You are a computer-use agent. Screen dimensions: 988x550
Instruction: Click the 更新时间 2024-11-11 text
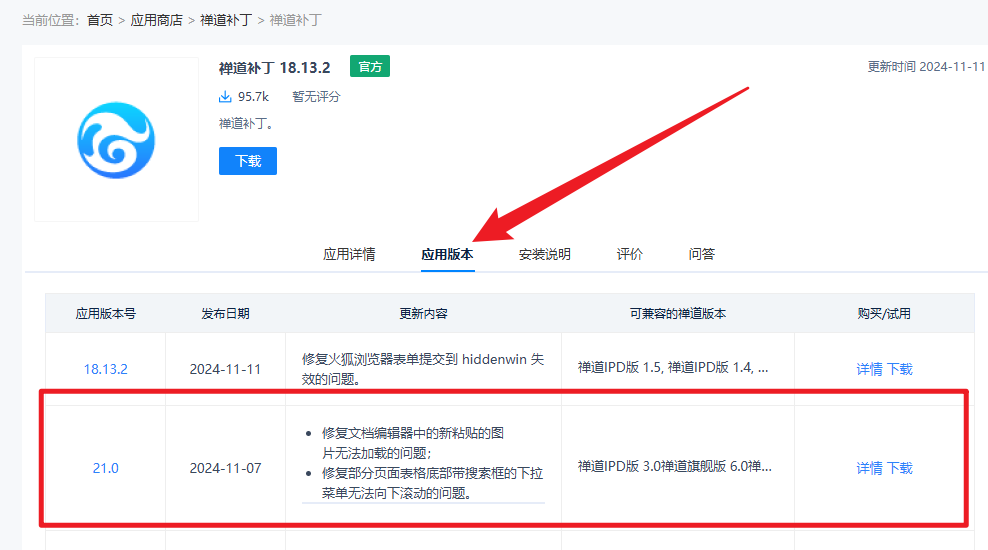click(926, 66)
